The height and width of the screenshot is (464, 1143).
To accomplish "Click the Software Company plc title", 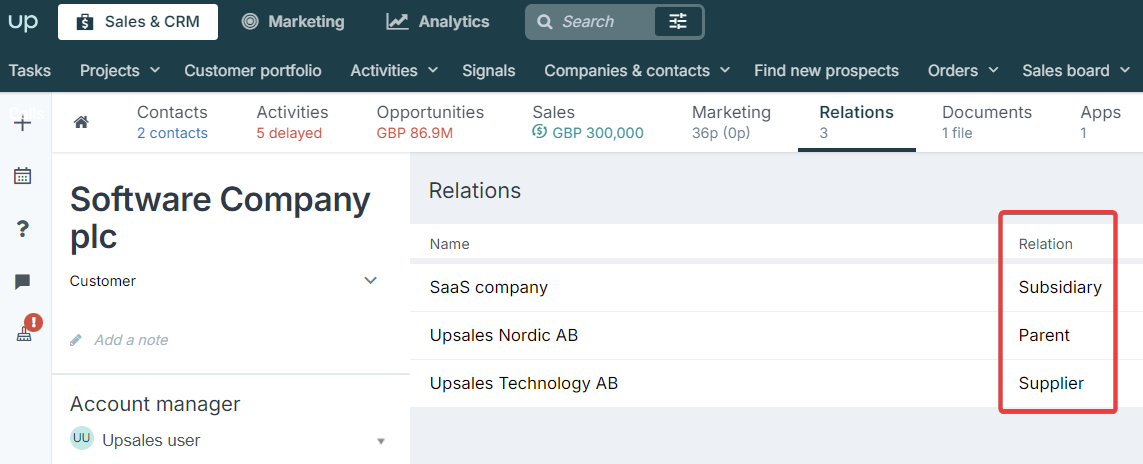I will point(220,218).
